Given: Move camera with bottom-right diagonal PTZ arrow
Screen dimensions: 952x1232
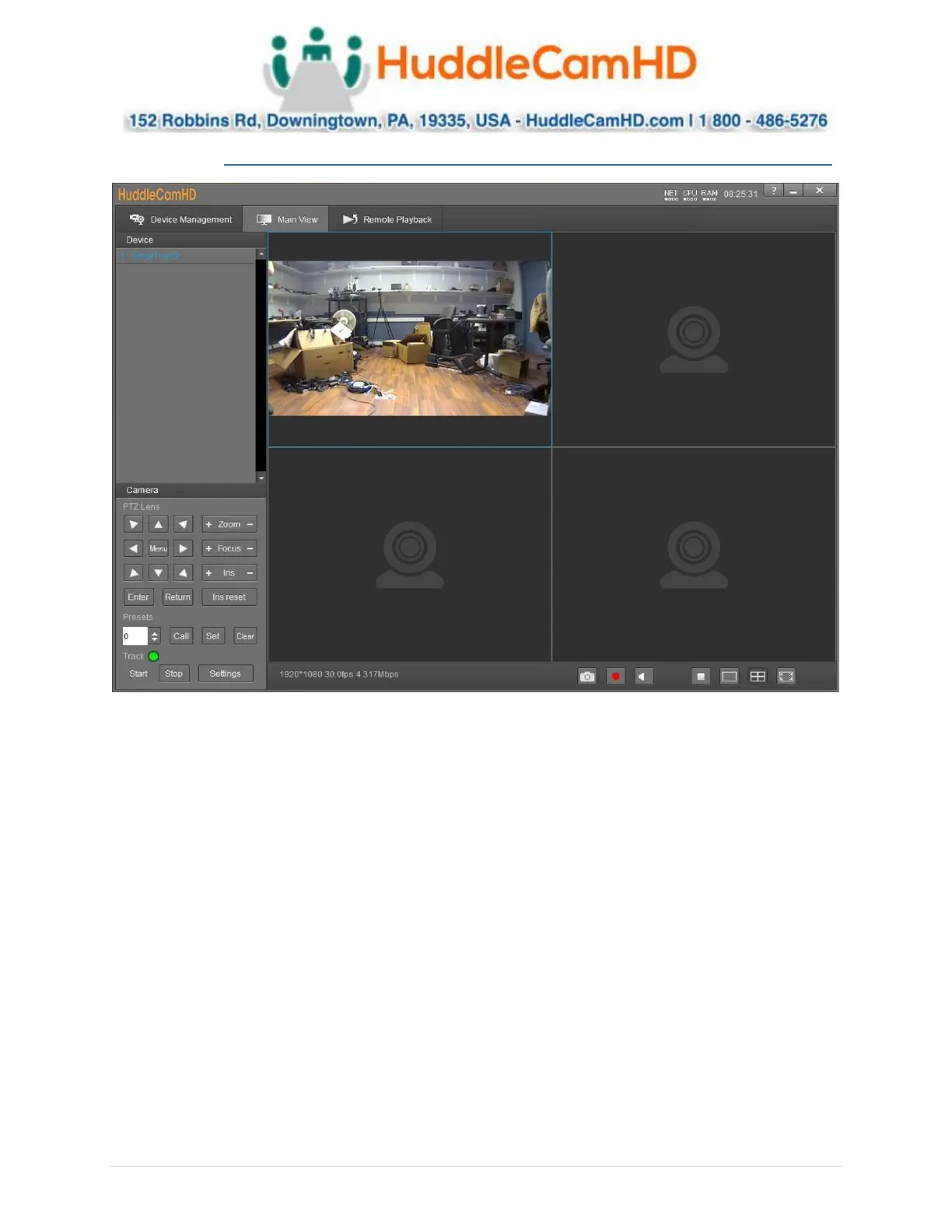Looking at the screenshot, I should tap(183, 573).
